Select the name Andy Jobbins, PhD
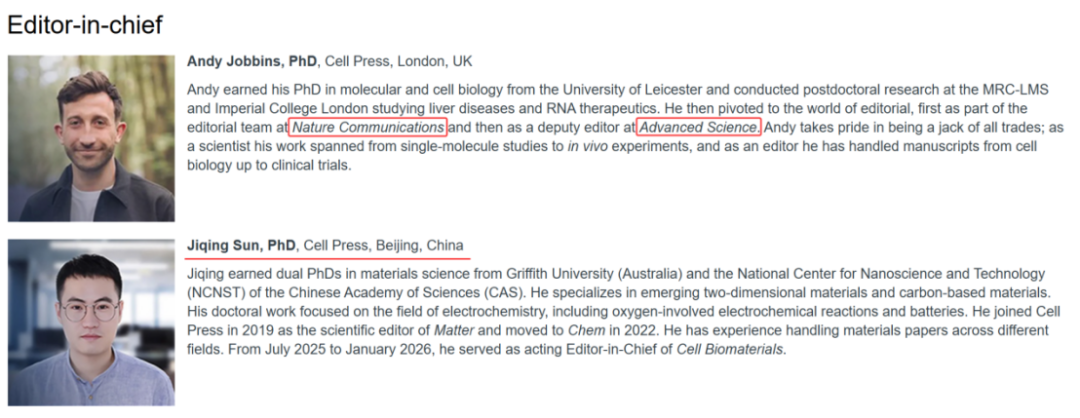Viewport: 1080px width, 418px height. [x=242, y=61]
